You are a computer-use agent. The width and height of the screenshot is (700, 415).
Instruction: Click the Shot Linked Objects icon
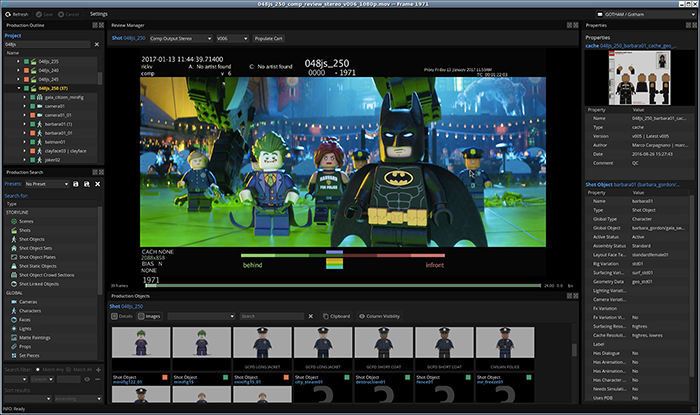pyautogui.click(x=14, y=284)
